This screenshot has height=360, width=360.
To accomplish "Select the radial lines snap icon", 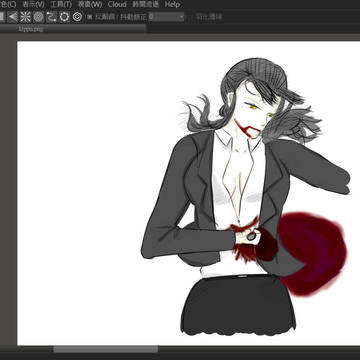I will [x=26, y=17].
